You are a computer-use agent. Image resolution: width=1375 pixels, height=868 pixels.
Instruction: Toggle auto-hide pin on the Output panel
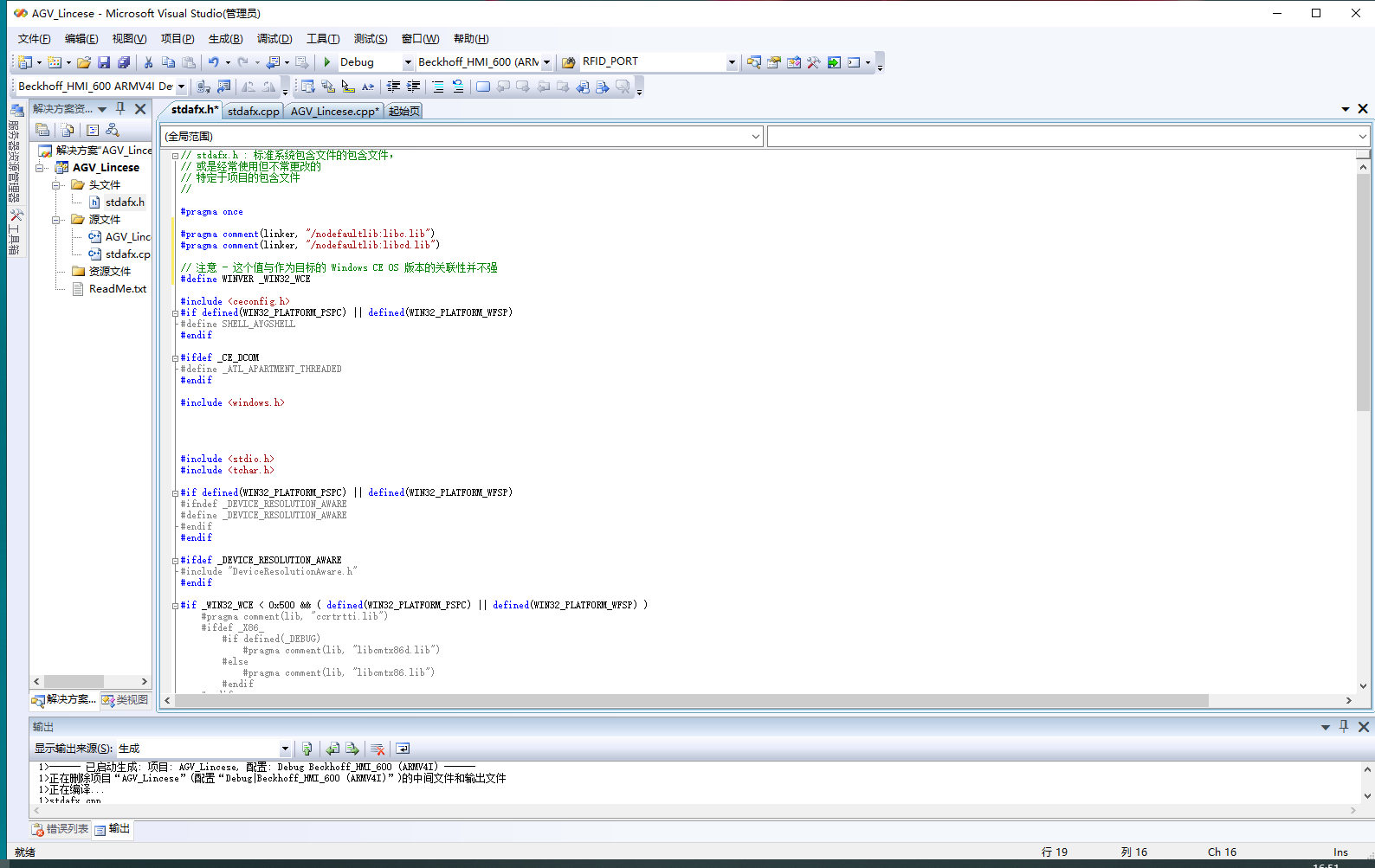coord(1344,726)
